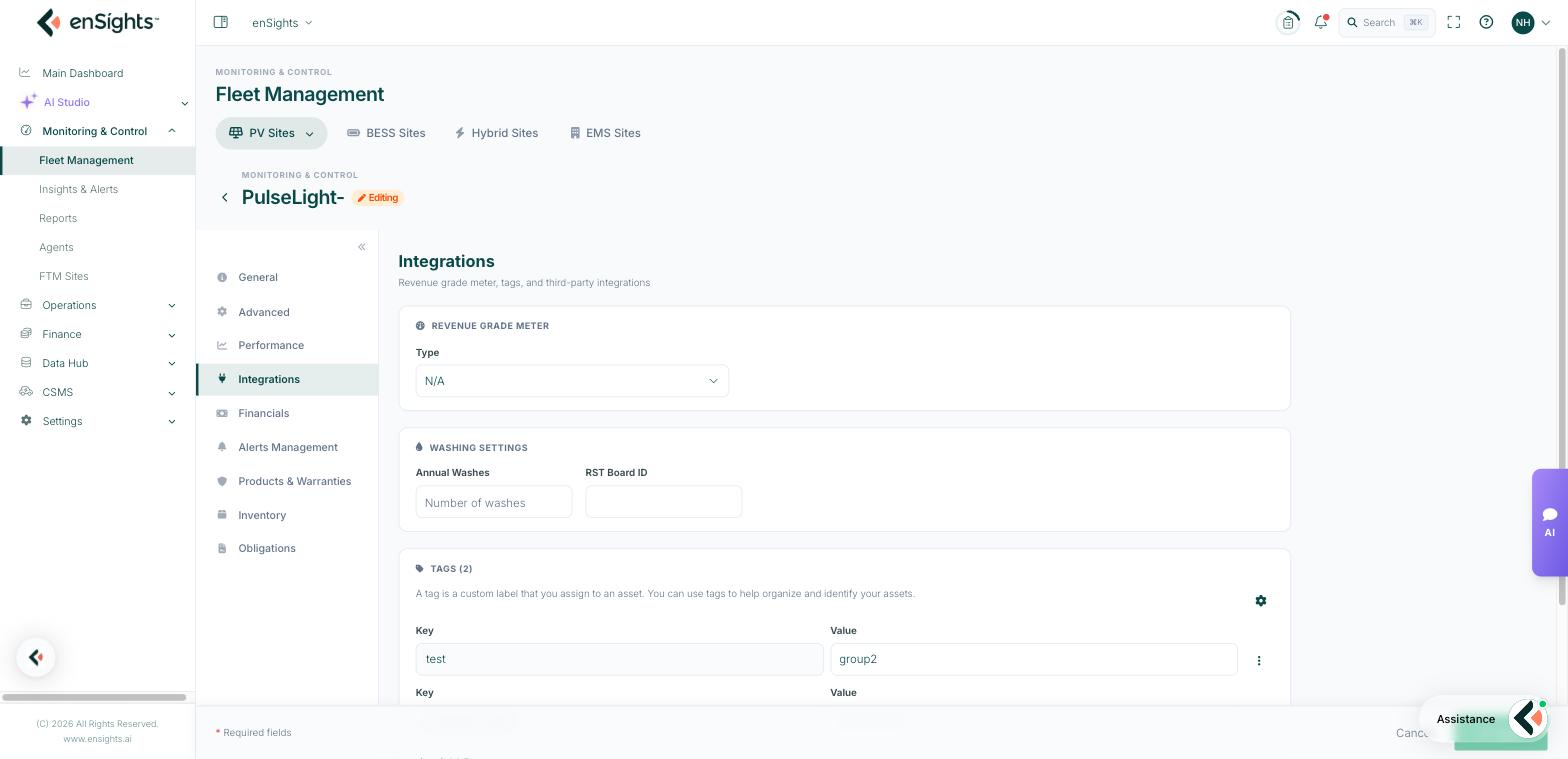Viewport: 1568px width, 759px height.
Task: Open the Revenue Grade Meter Type dropdown
Action: tap(572, 381)
